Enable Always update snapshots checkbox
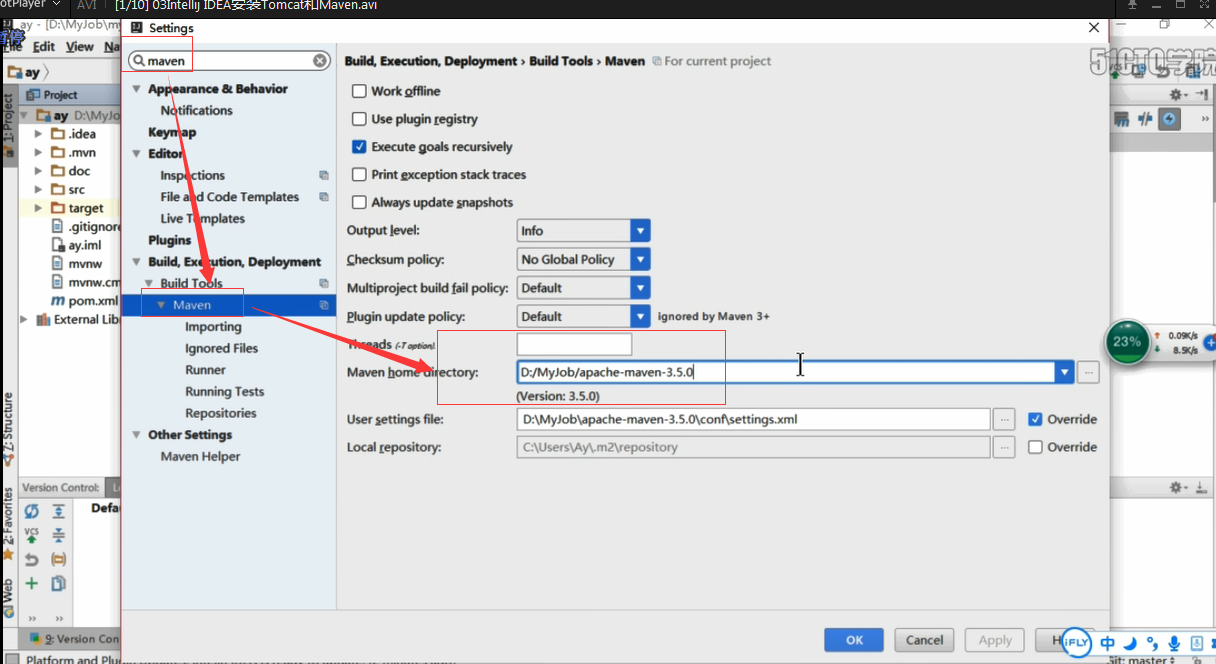This screenshot has width=1216, height=664. pyautogui.click(x=359, y=202)
